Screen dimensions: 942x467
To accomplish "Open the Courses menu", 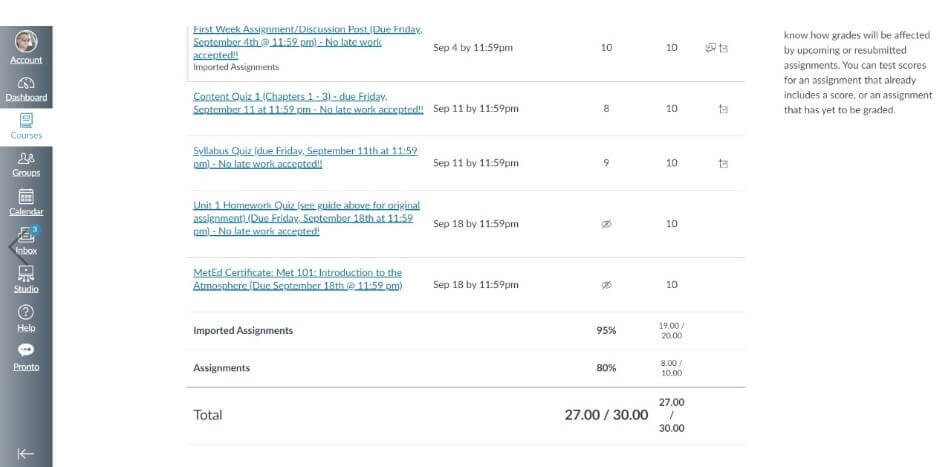I will tap(26, 125).
